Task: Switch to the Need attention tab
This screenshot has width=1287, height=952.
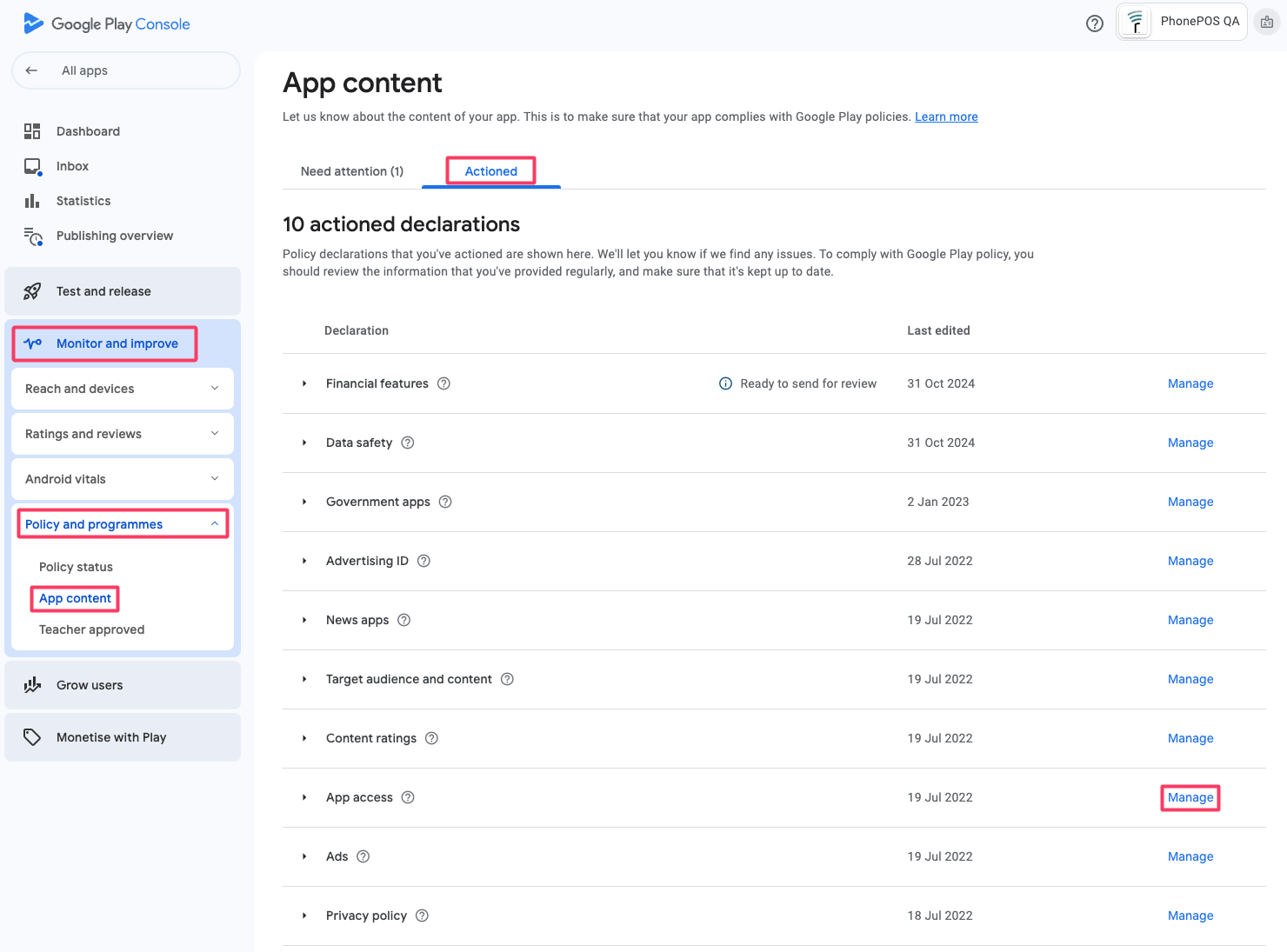Action: 352,171
